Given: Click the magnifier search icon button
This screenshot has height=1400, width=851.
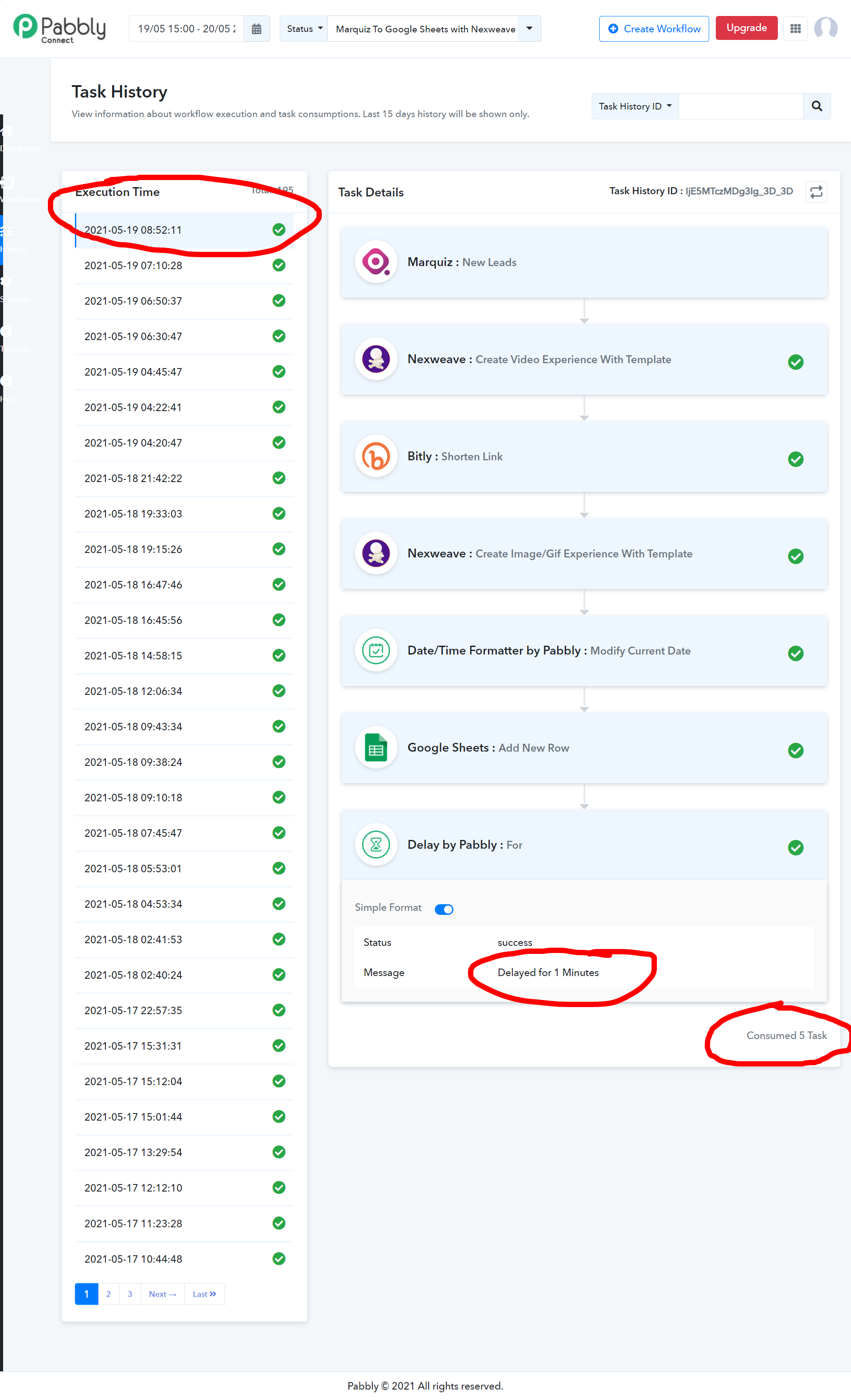Looking at the screenshot, I should 817,106.
